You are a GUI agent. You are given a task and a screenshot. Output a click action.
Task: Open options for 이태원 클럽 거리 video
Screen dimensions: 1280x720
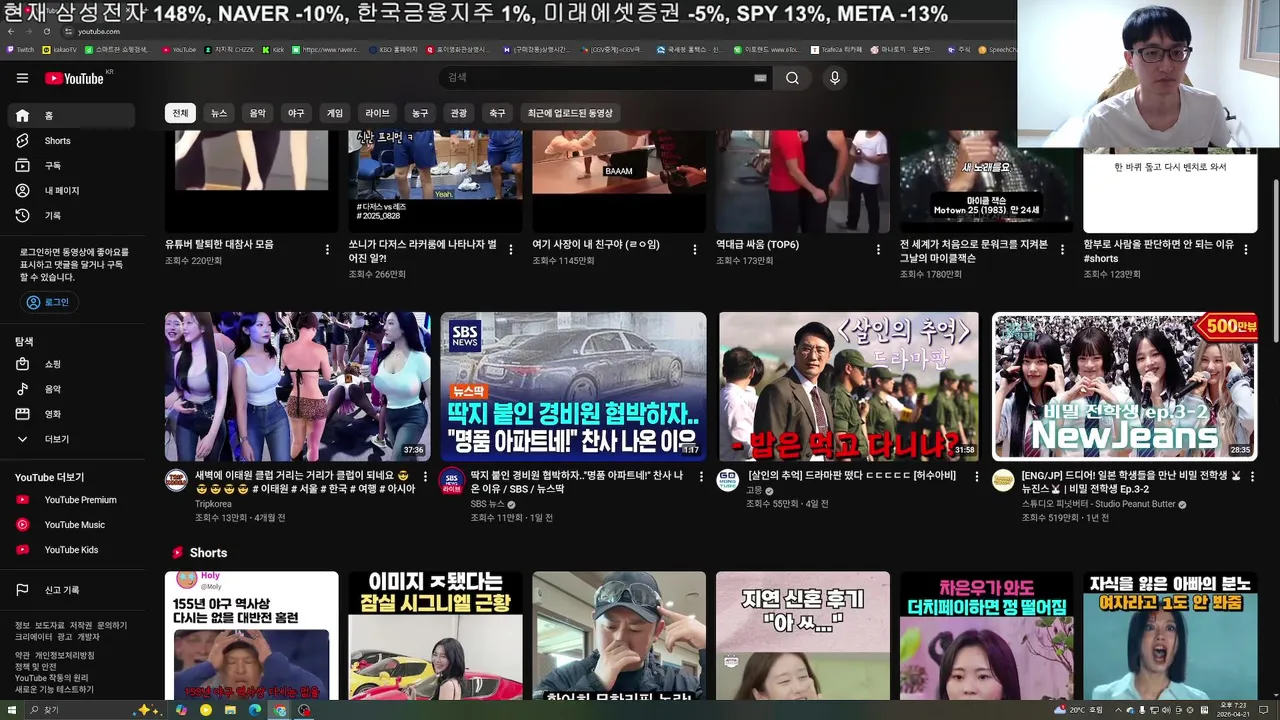point(425,477)
